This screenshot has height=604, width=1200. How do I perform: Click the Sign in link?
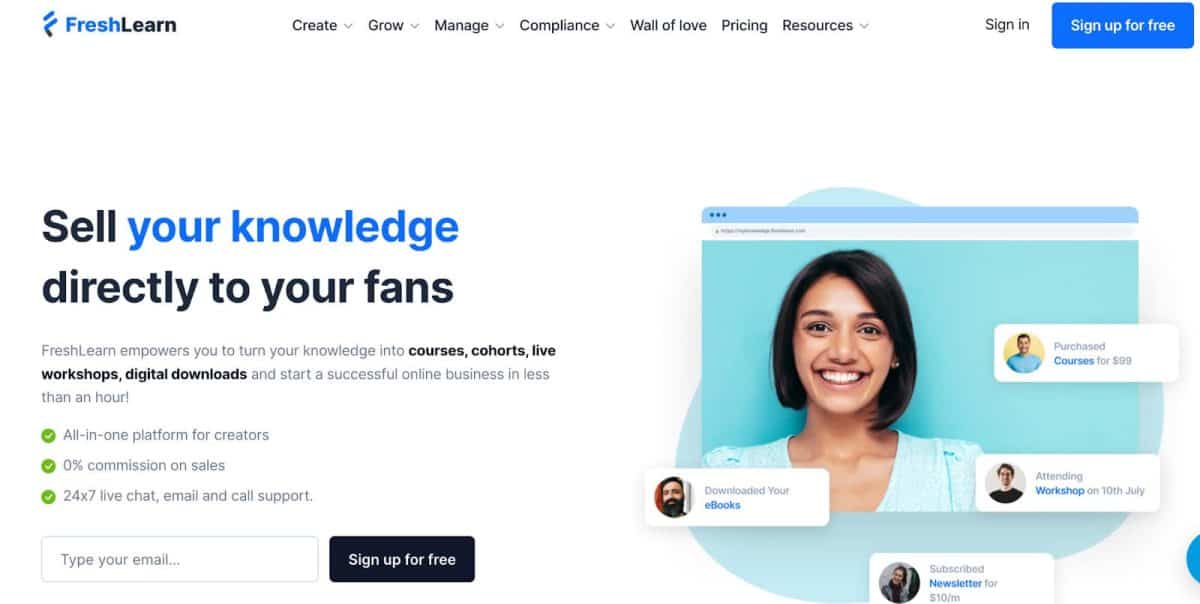tap(1007, 24)
